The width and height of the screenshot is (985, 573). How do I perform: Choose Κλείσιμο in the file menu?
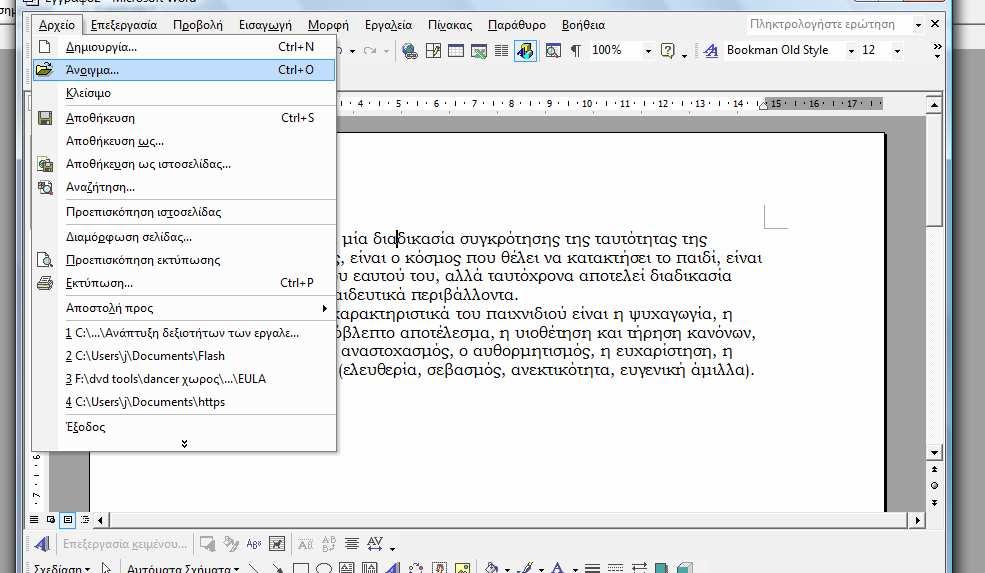pos(184,93)
